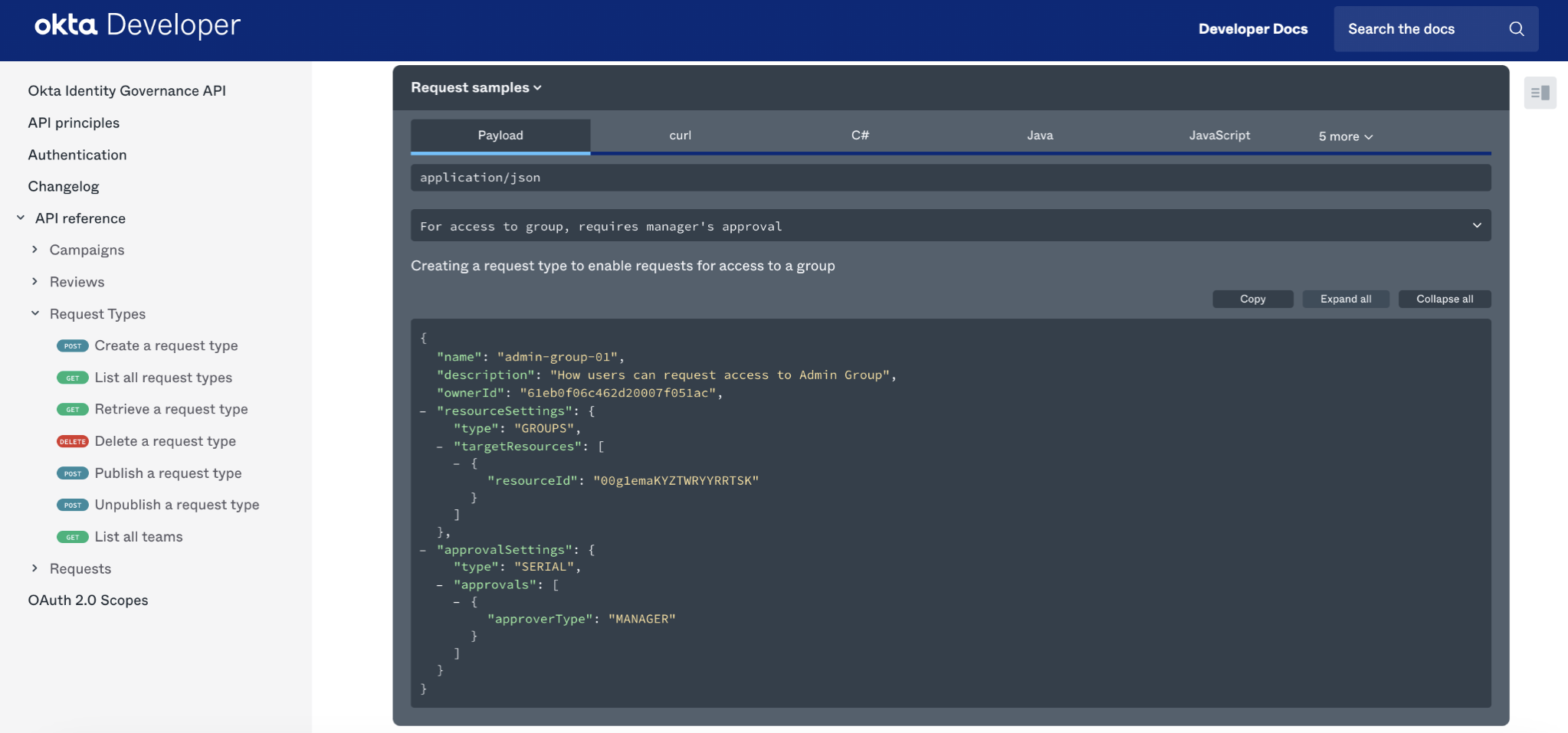The height and width of the screenshot is (733, 1568).
Task: Click the okta Developer logo
Action: [138, 25]
